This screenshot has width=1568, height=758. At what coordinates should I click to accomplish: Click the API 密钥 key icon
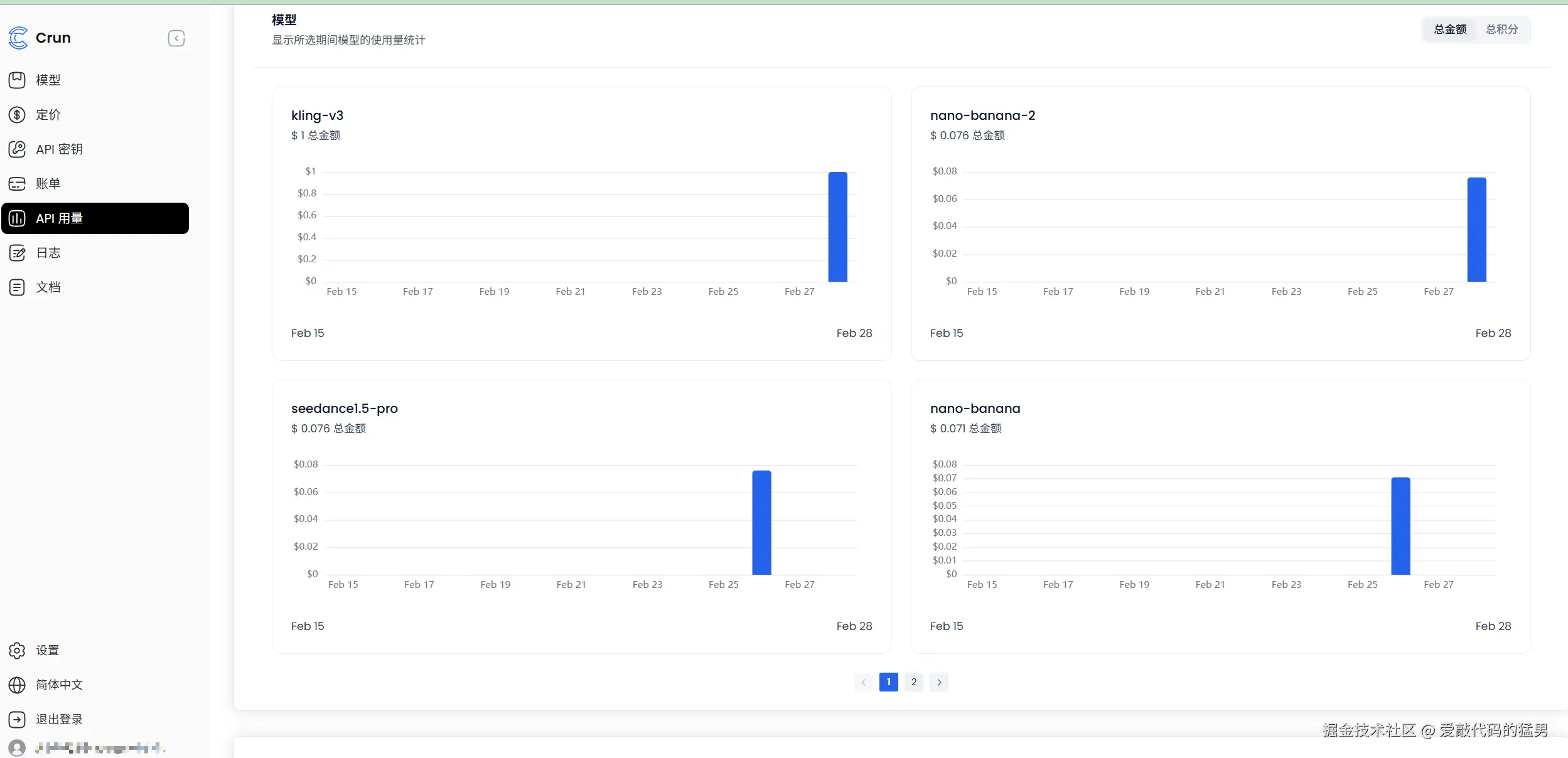17,149
